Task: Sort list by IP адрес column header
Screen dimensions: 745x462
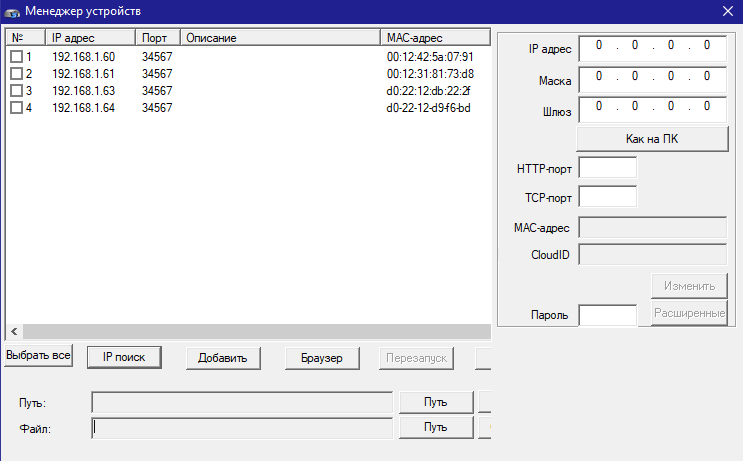Action: click(x=90, y=38)
